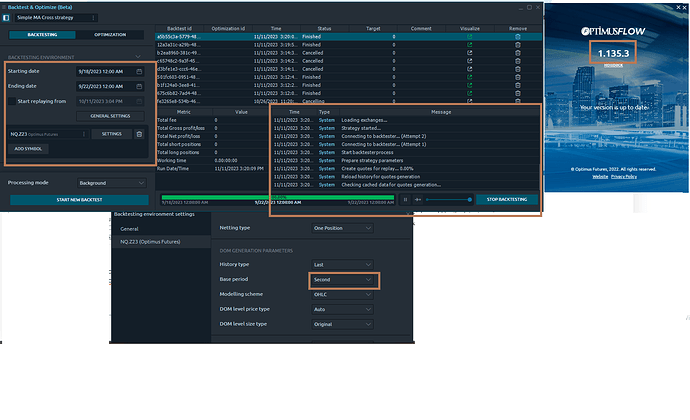Sort the table by the Status column header
The width and height of the screenshot is (690, 420).
pyautogui.click(x=324, y=29)
